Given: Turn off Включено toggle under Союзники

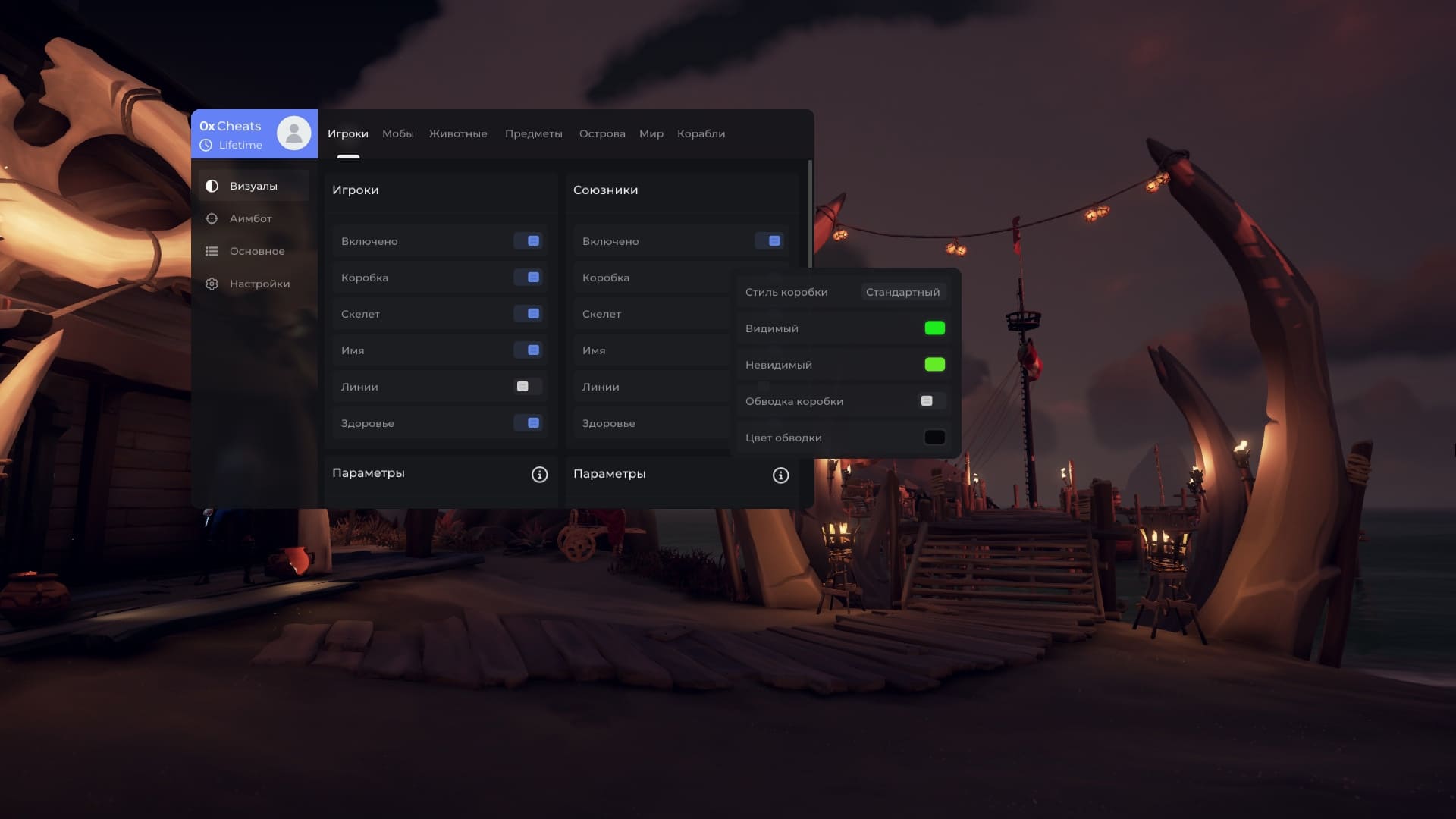Looking at the screenshot, I should coord(769,241).
